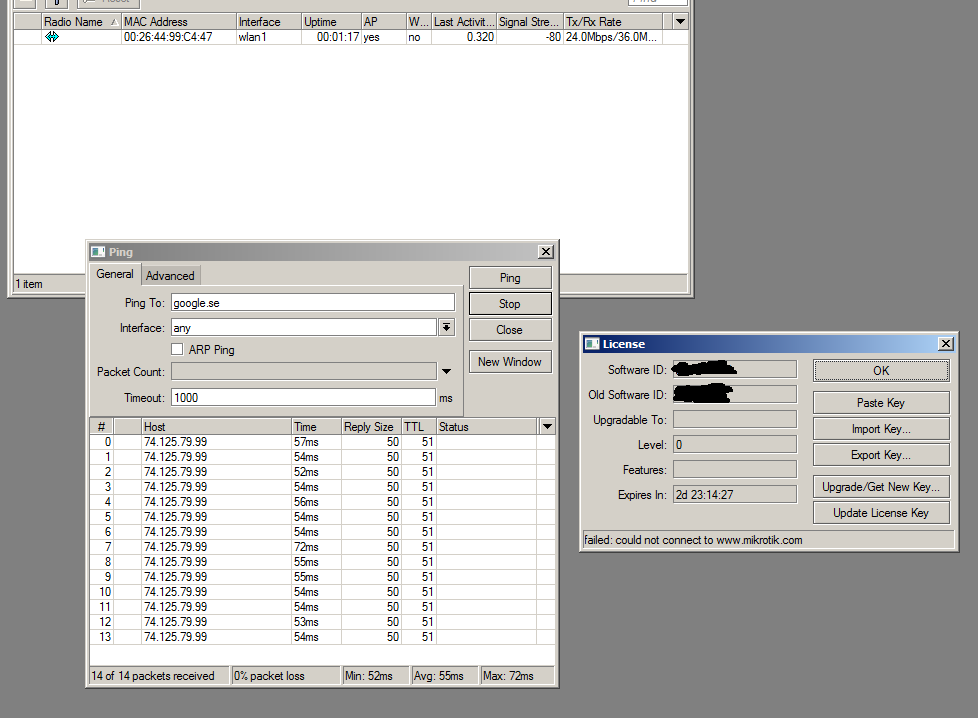Select ping row 7 with 72ms time
978x718 pixels.
tap(322, 546)
